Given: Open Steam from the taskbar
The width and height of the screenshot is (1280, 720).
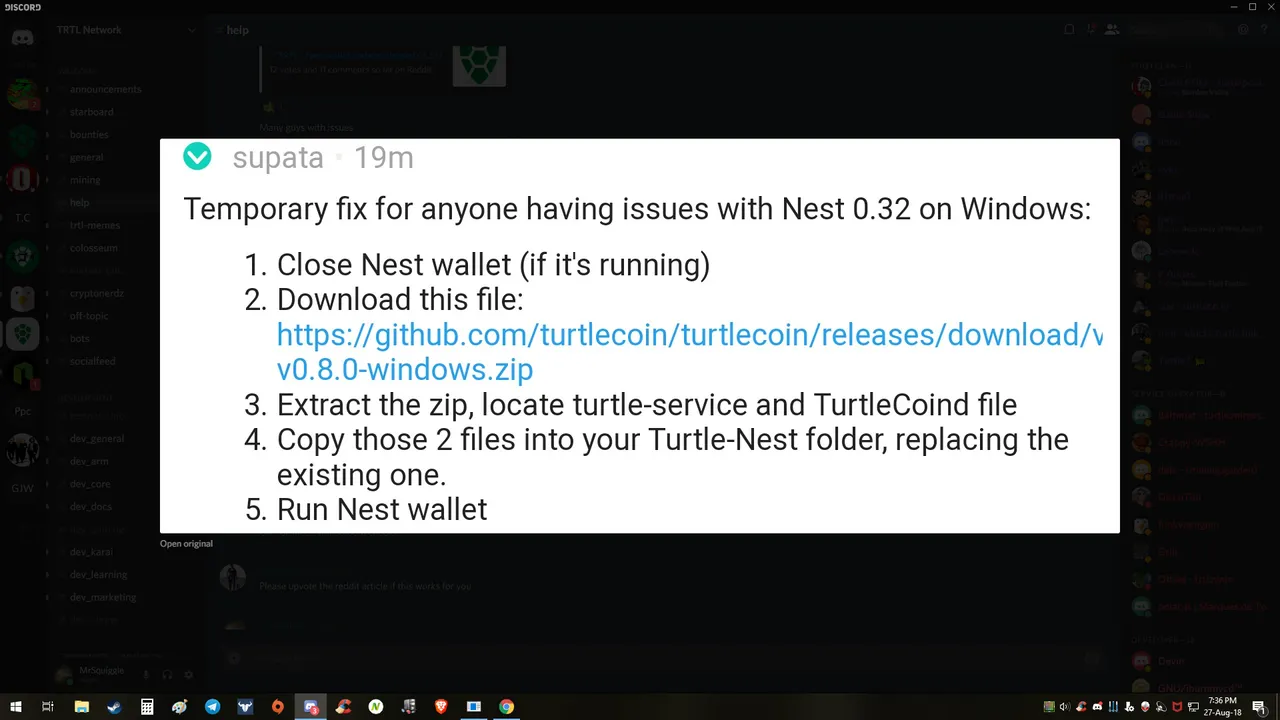Looking at the screenshot, I should pos(114,706).
